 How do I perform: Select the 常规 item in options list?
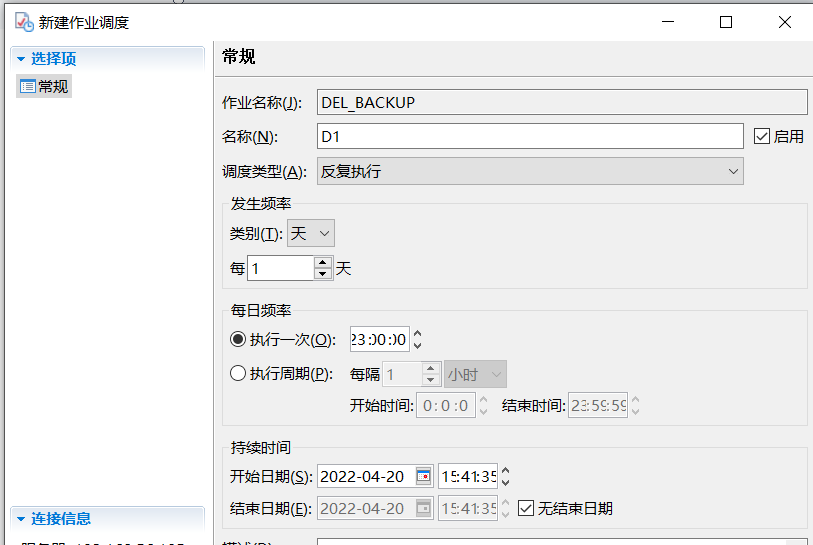(44, 87)
